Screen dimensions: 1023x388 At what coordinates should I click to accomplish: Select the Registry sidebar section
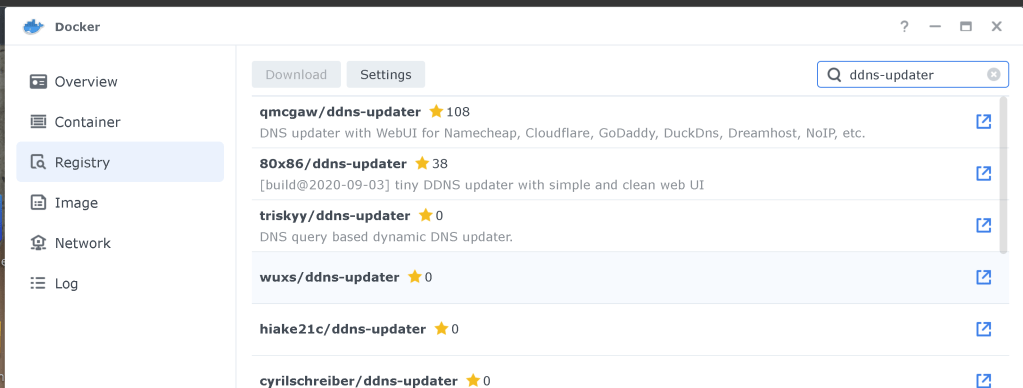click(120, 162)
